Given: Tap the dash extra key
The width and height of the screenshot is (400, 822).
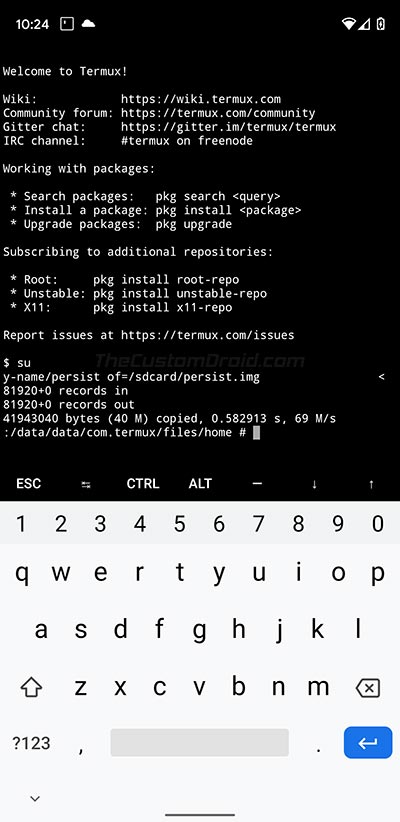Looking at the screenshot, I should pyautogui.click(x=257, y=483).
